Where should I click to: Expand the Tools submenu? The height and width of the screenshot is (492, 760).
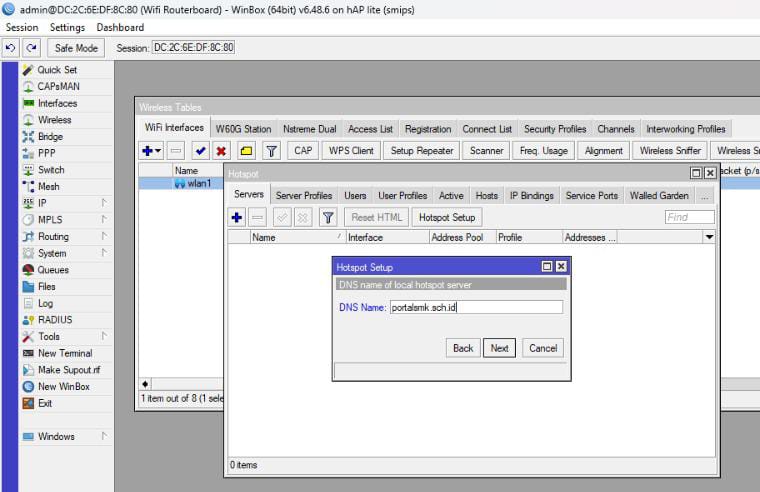(x=104, y=336)
